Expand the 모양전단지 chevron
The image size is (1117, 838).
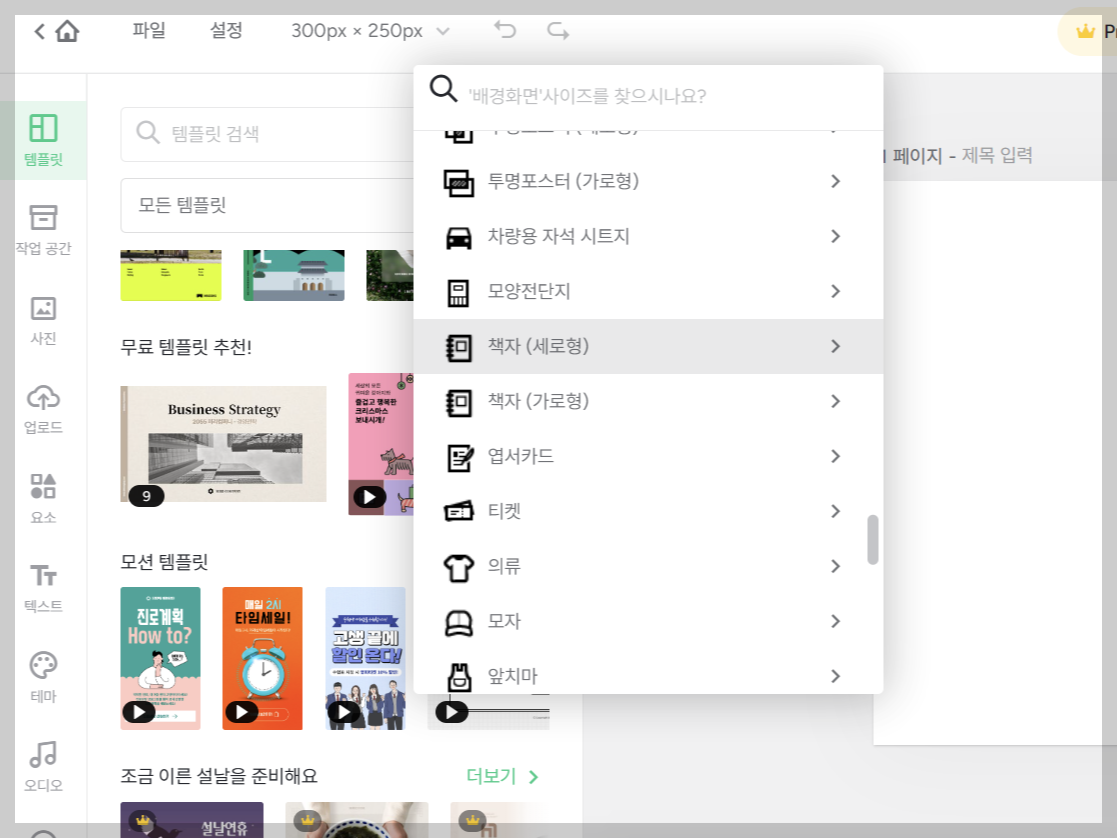836,291
